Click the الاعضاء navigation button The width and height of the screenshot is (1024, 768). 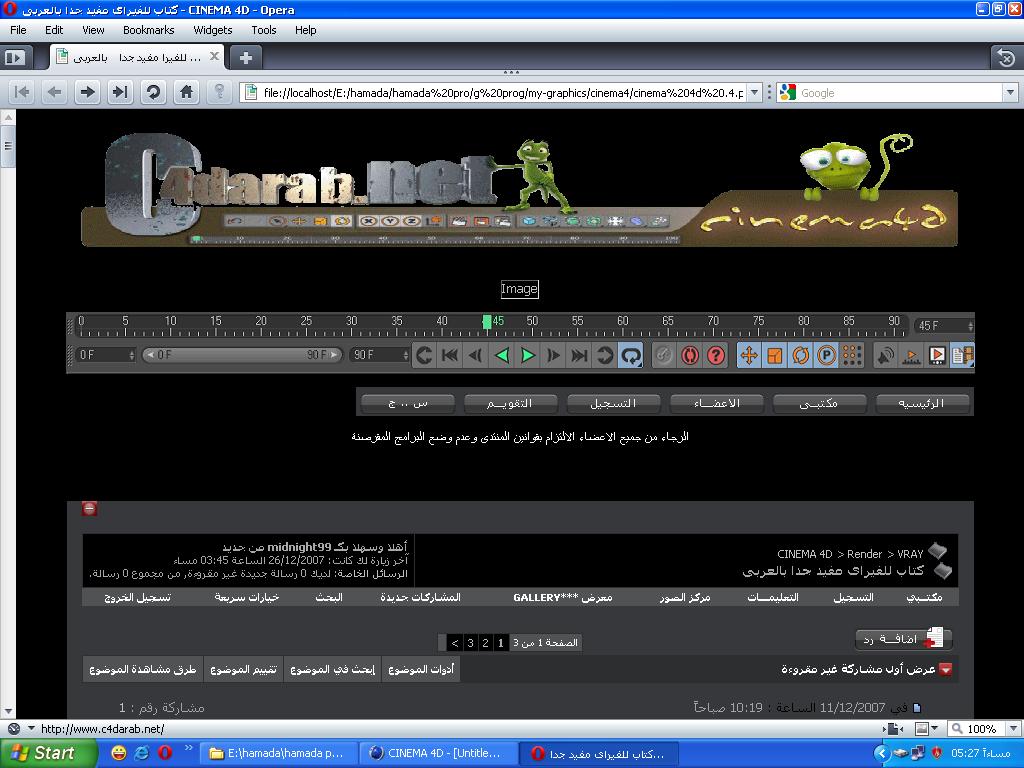[x=716, y=403]
